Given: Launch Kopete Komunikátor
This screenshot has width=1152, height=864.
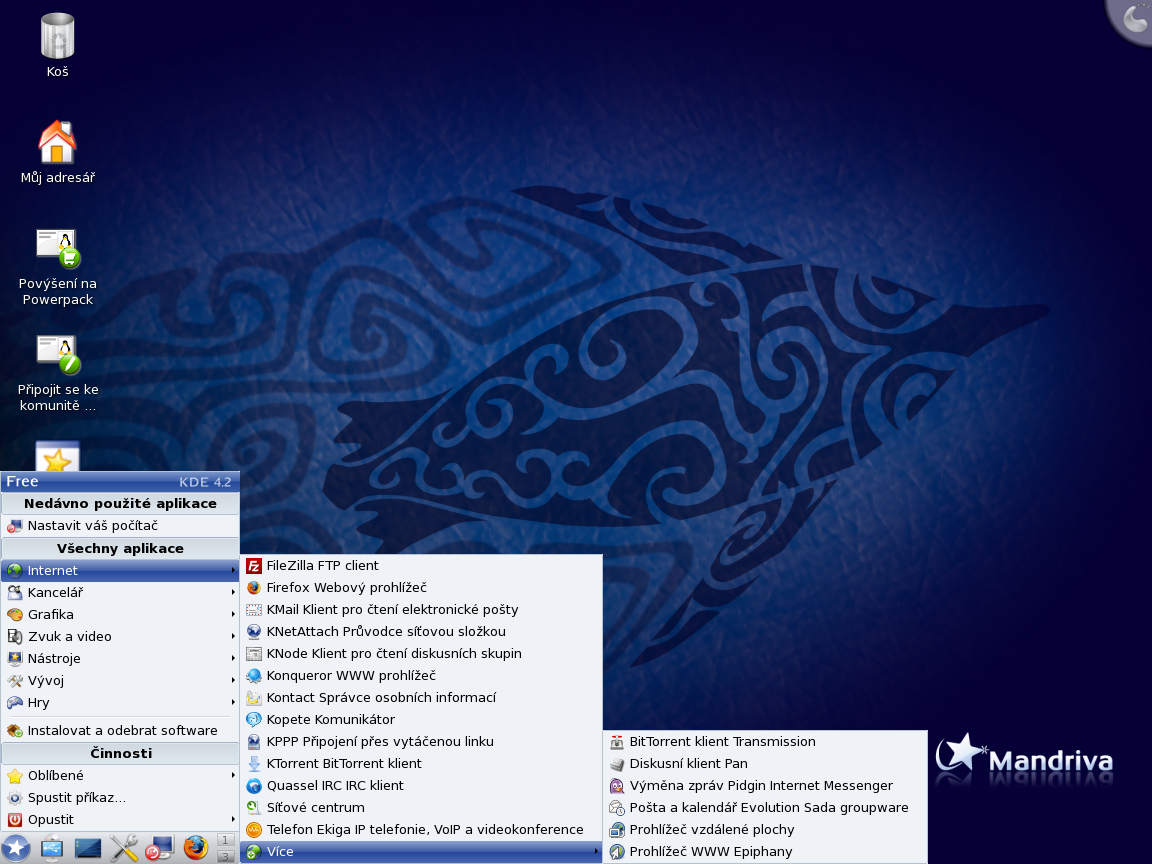Looking at the screenshot, I should click(422, 720).
